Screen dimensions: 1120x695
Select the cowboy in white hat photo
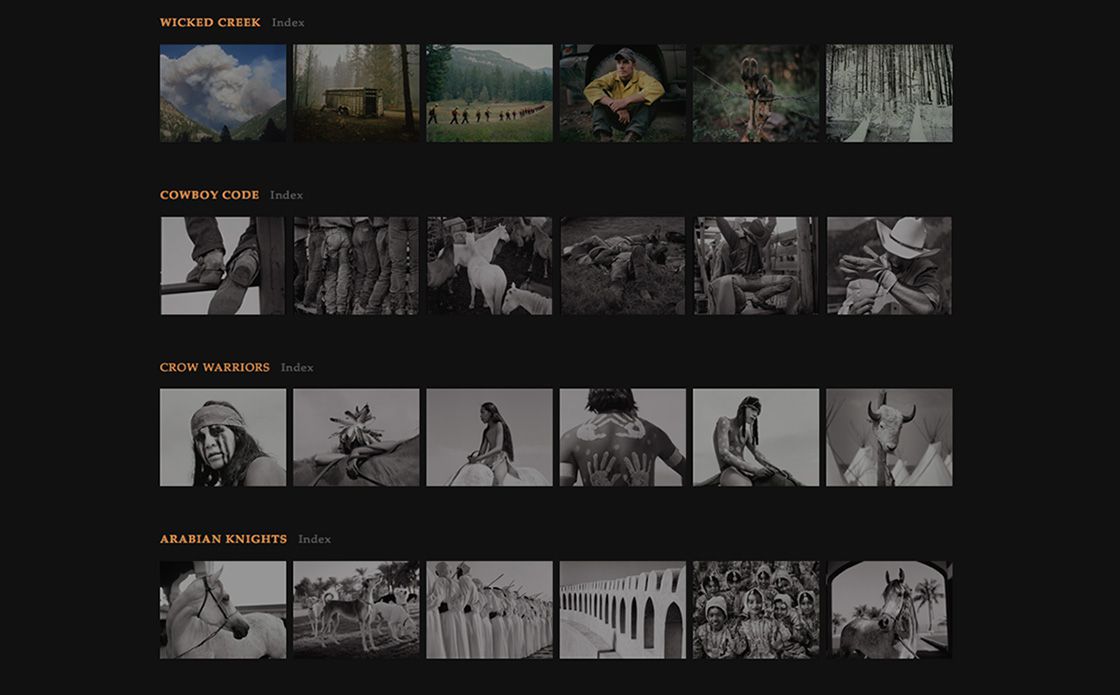pos(889,266)
